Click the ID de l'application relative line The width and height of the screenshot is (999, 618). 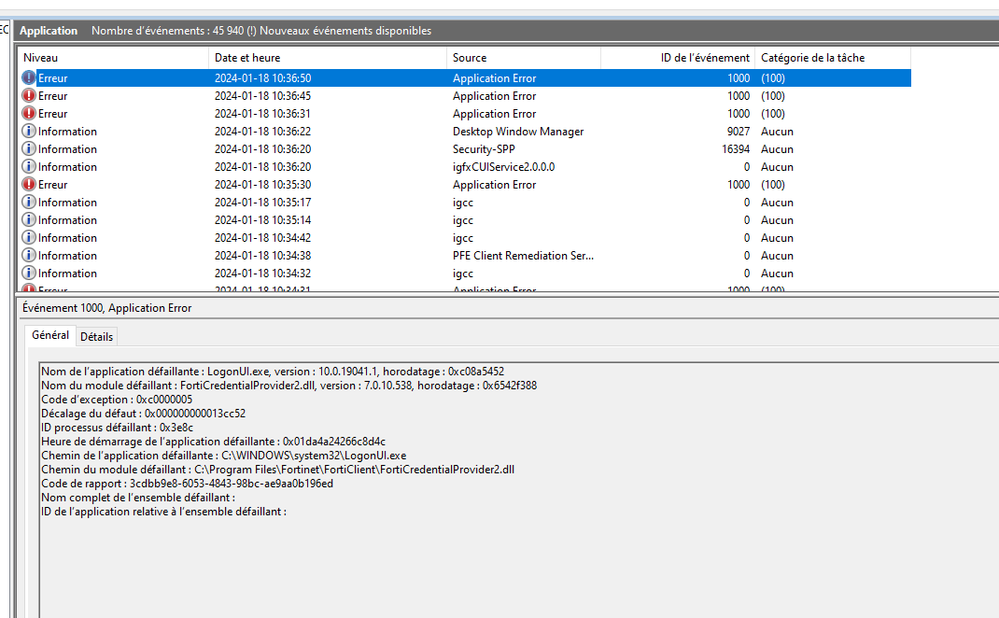point(164,512)
